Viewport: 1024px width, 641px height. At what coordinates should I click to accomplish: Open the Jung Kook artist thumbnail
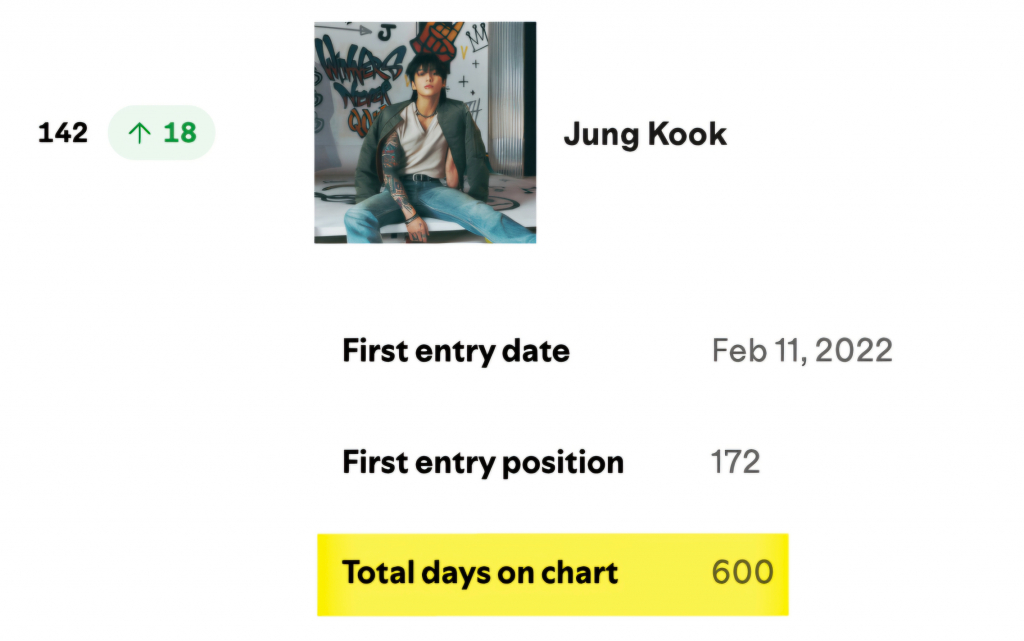tap(425, 132)
